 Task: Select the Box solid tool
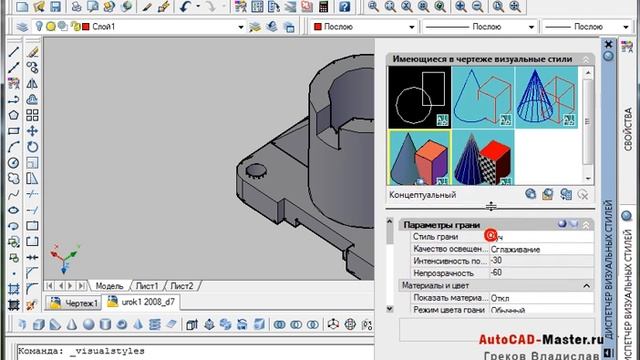(x=39, y=324)
